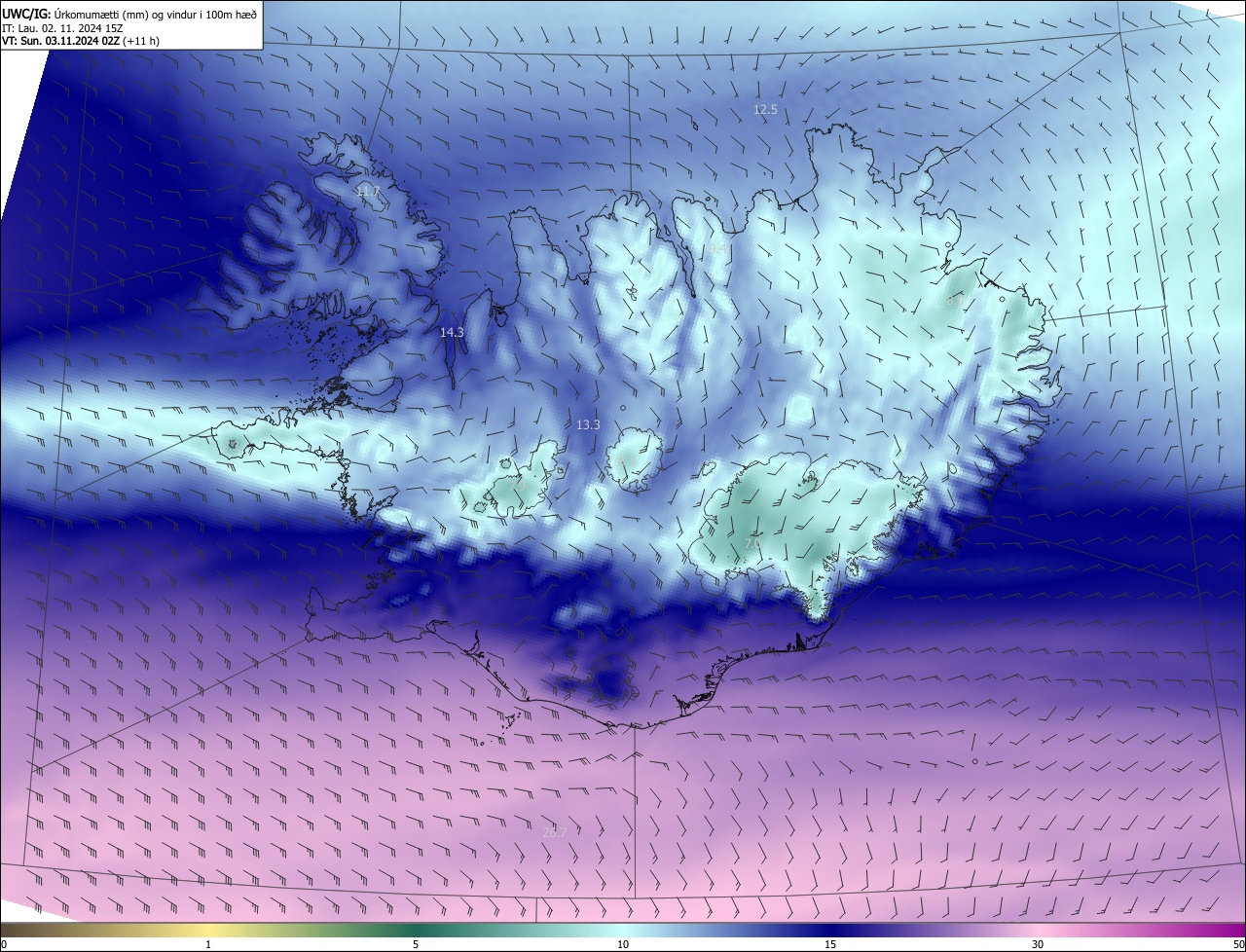
Task: Click the value 7.0 on the southeastern glacier
Action: (752, 542)
